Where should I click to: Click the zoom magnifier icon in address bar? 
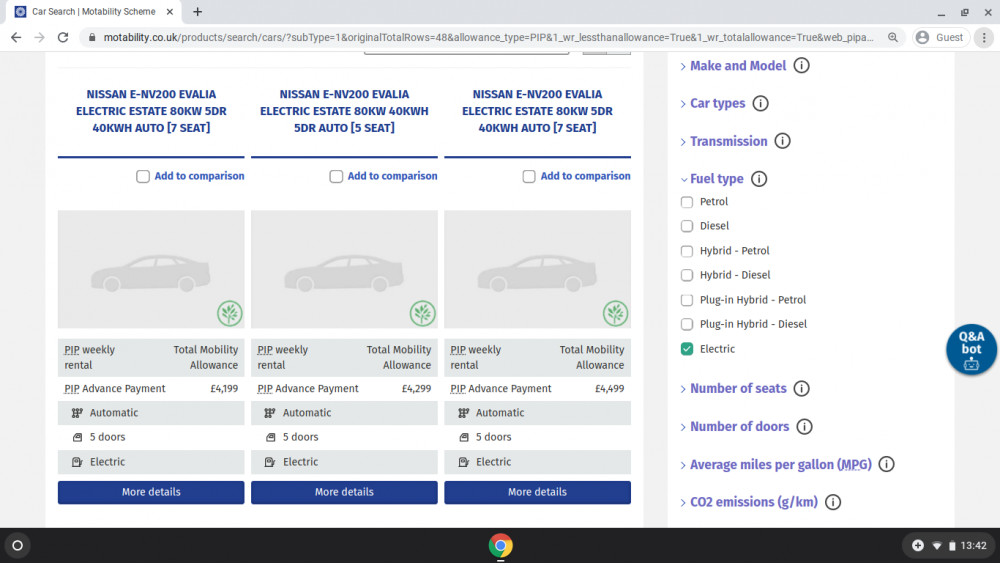coord(893,38)
